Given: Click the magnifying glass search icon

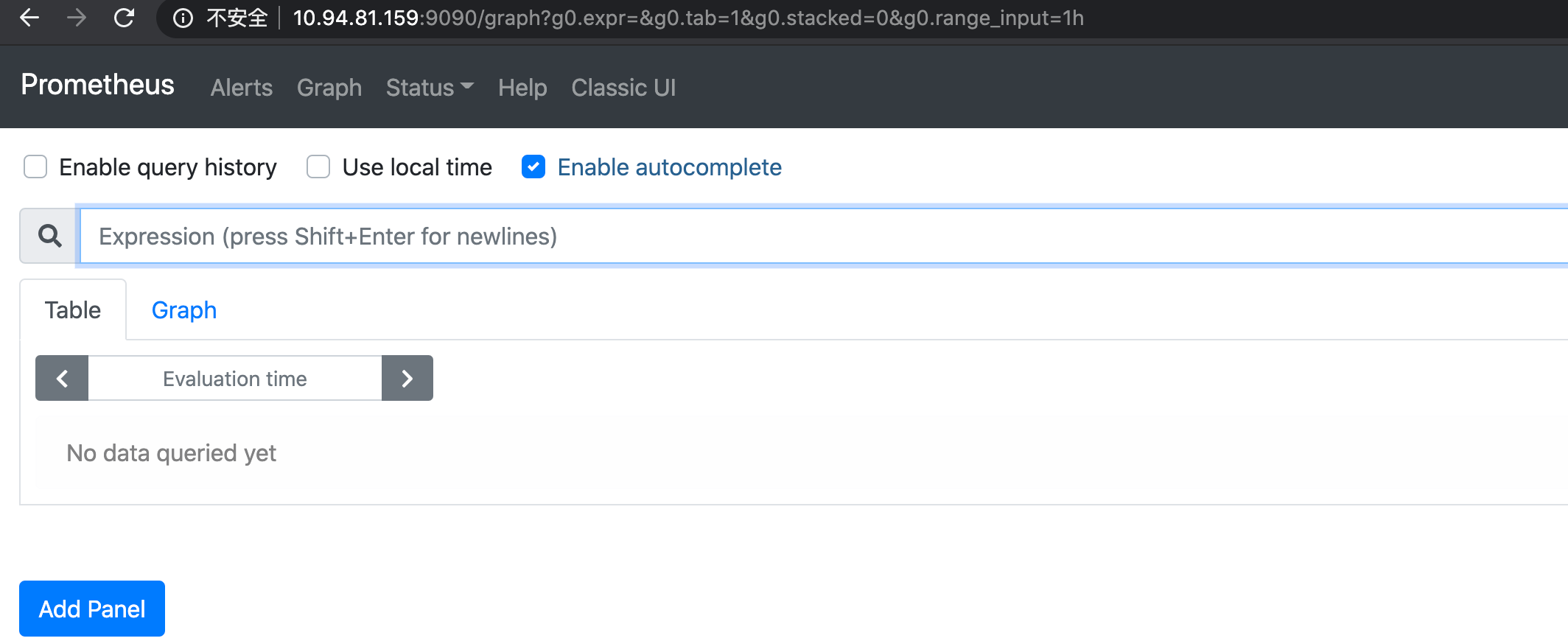Looking at the screenshot, I should click(x=49, y=236).
